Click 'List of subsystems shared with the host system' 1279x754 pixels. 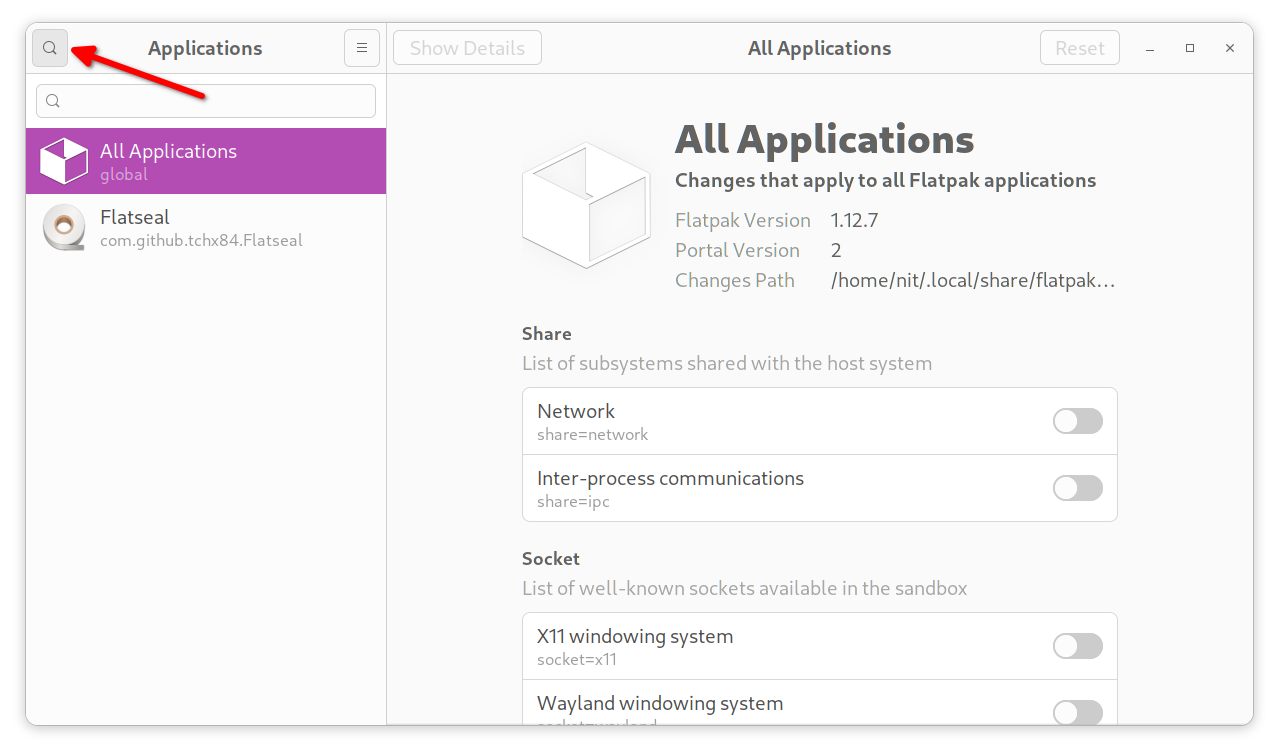tap(727, 363)
